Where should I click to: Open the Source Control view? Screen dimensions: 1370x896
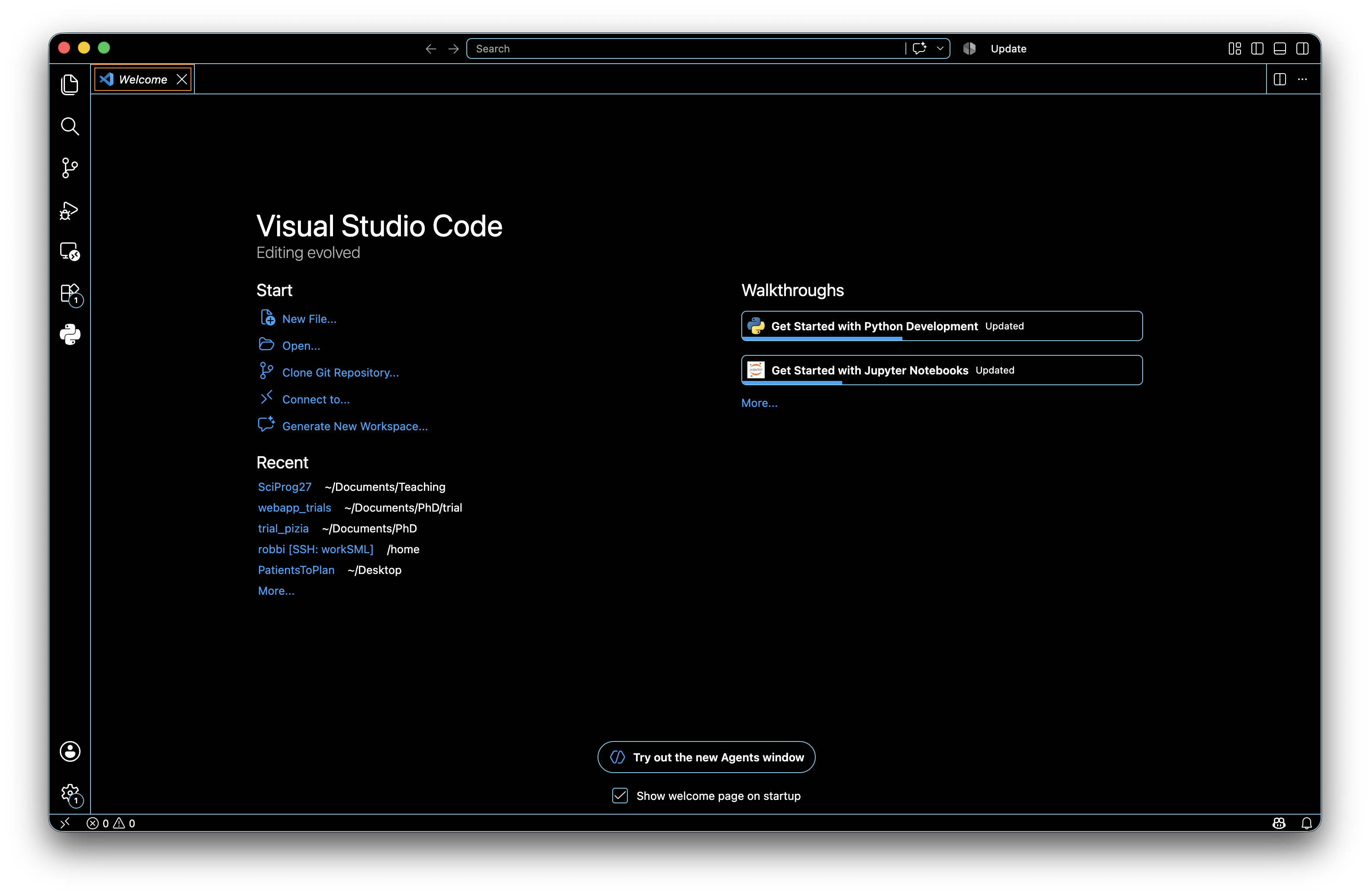[x=70, y=168]
